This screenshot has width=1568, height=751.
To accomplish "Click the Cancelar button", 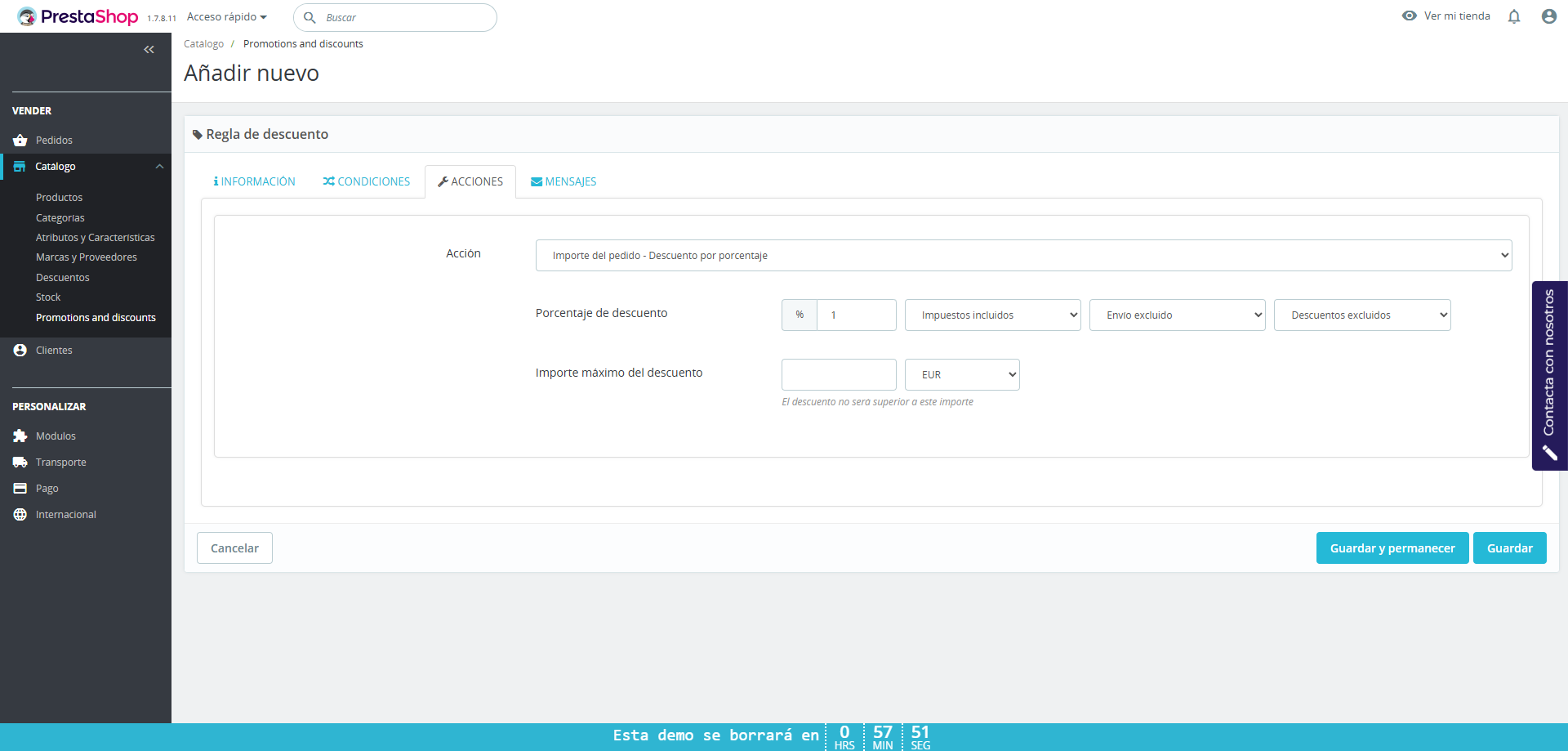I will tap(234, 548).
